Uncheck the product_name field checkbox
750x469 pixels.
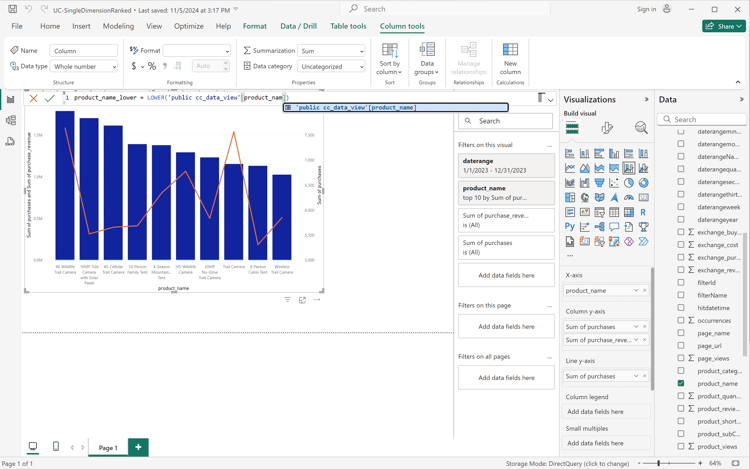coord(681,383)
